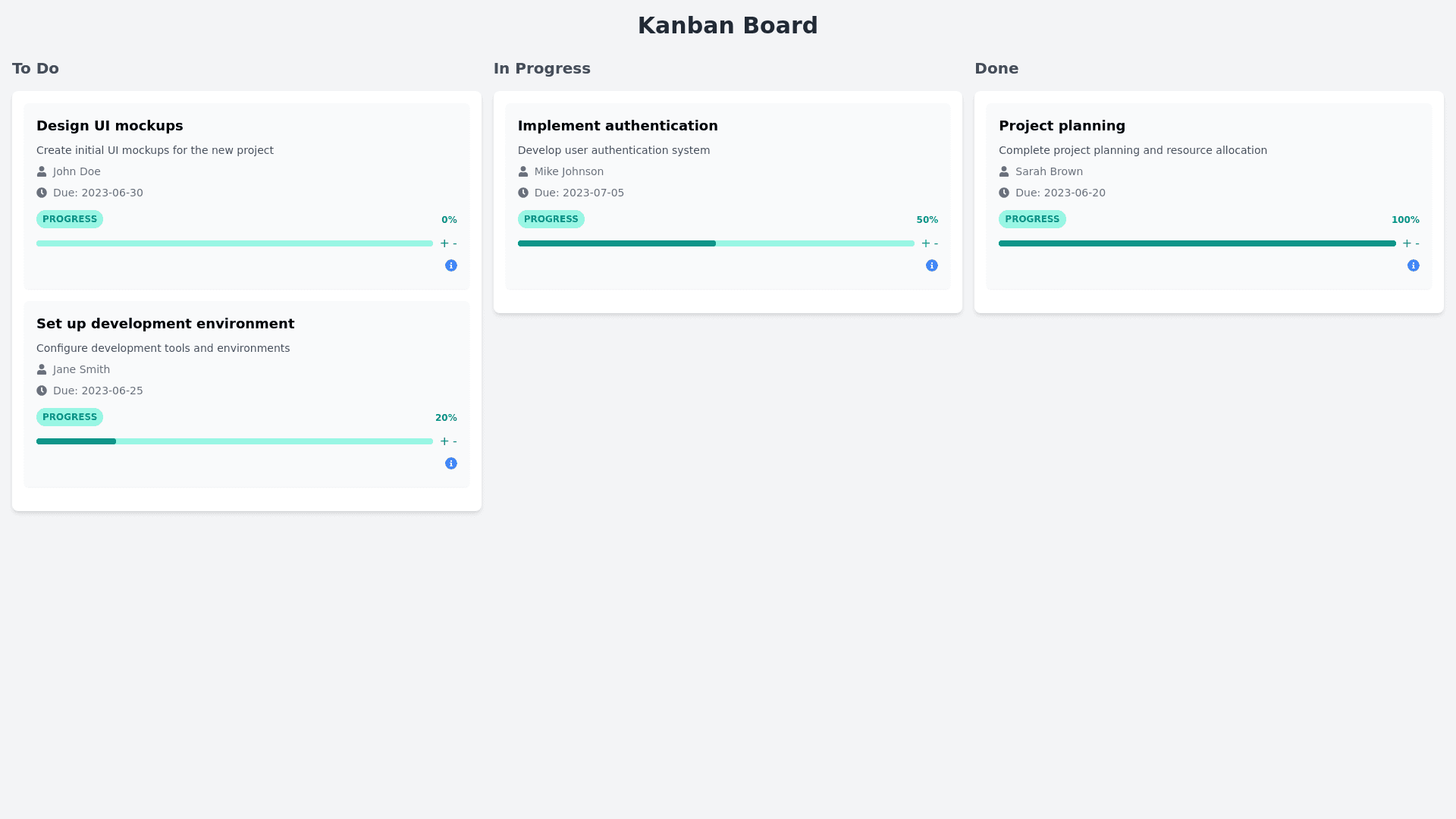The image size is (1456, 819).
Task: Decrease progress on Design UI mockups with minus
Action: click(x=455, y=243)
